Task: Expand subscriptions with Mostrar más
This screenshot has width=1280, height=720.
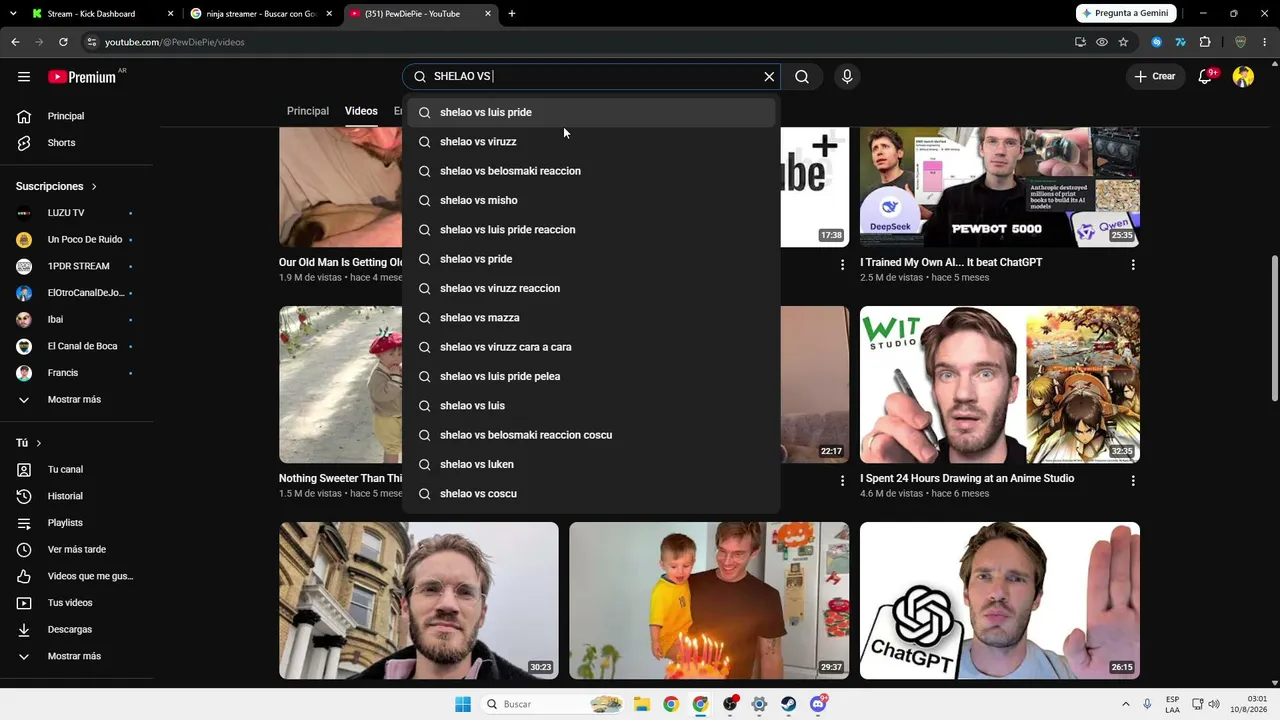Action: click(76, 400)
